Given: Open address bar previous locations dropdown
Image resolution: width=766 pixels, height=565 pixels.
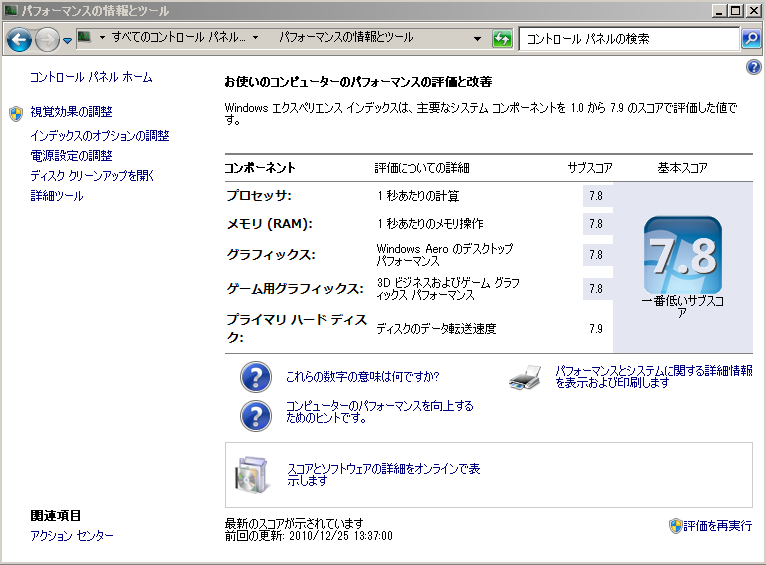Looking at the screenshot, I should pos(477,39).
